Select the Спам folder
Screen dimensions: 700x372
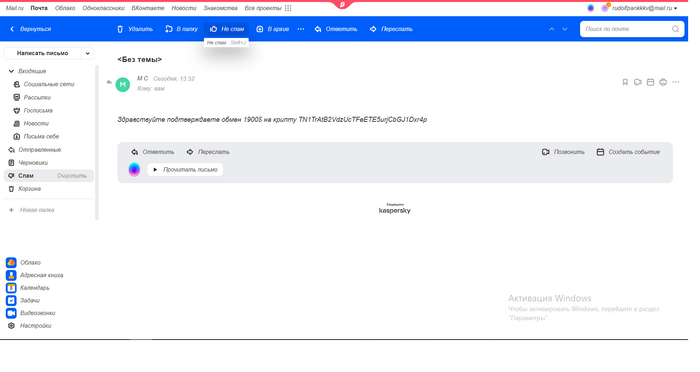26,176
